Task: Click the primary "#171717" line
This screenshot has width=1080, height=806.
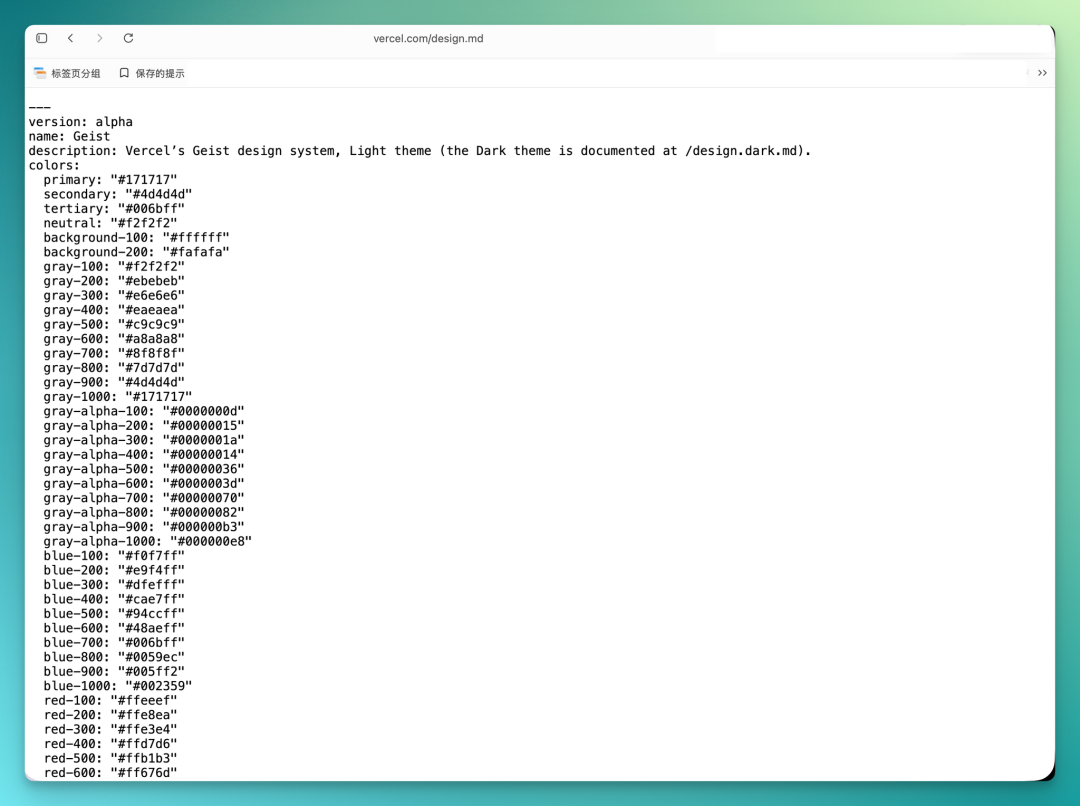Action: point(110,180)
